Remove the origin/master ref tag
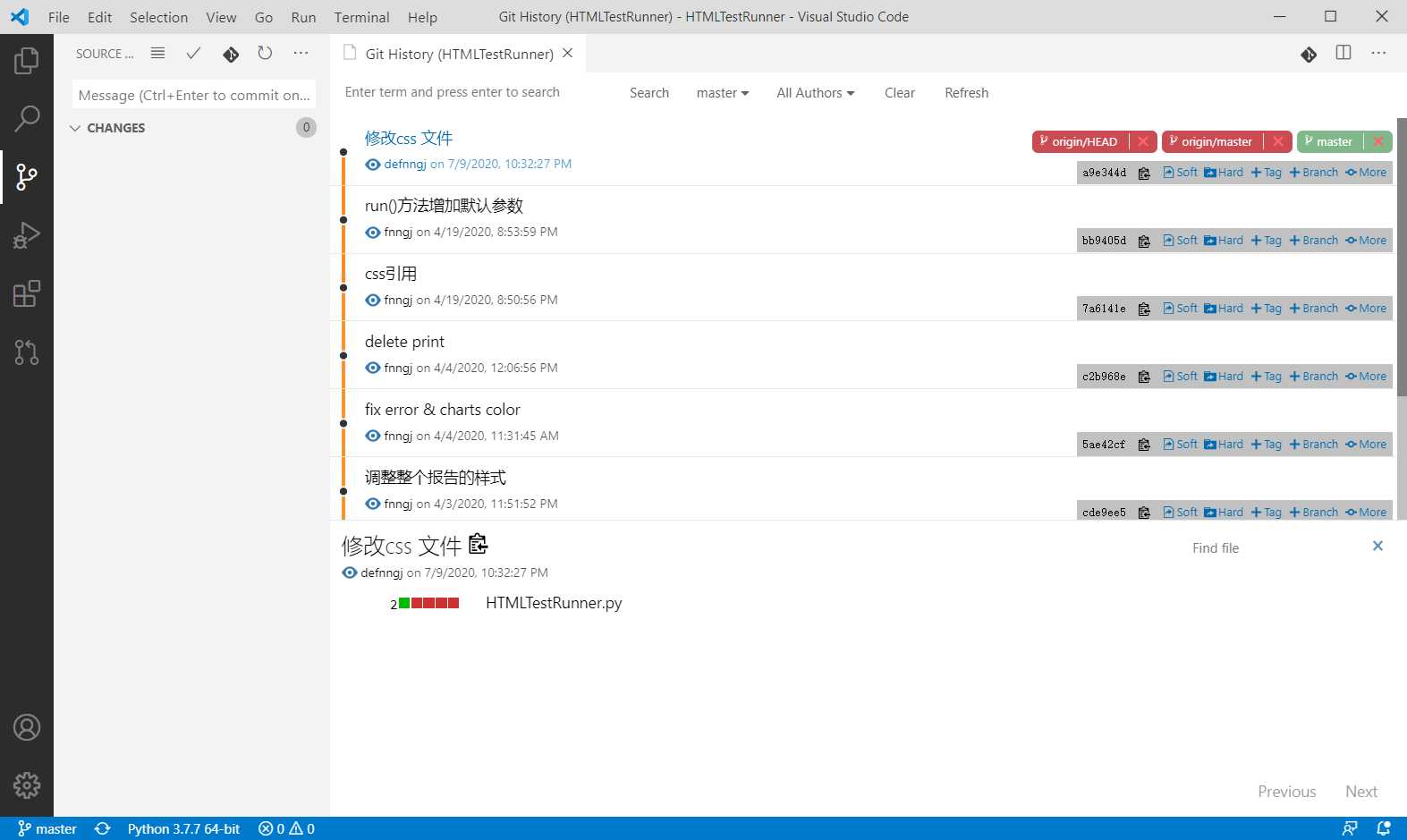 click(1278, 141)
